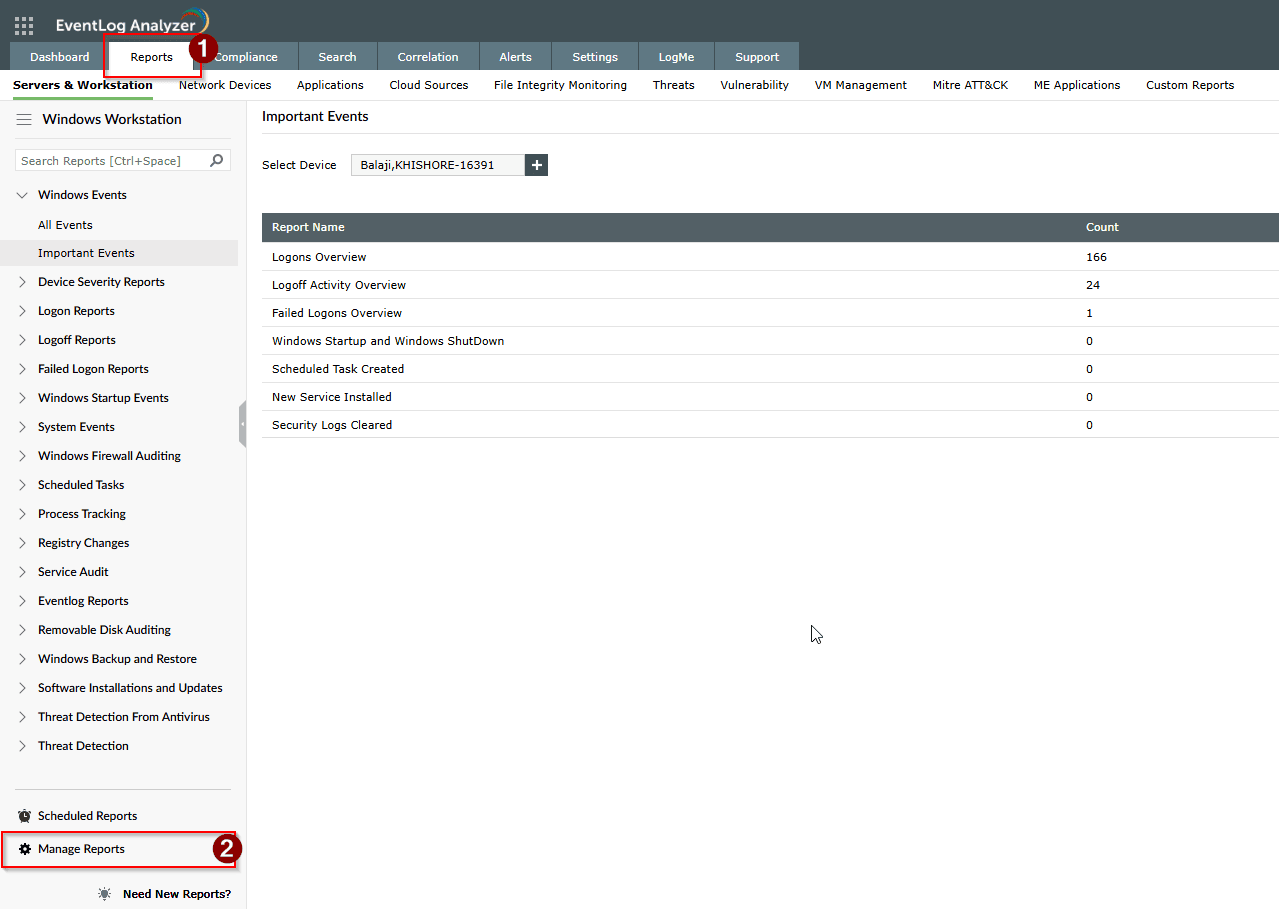Go to the Search tab
Viewport: 1279px width, 909px height.
click(337, 57)
